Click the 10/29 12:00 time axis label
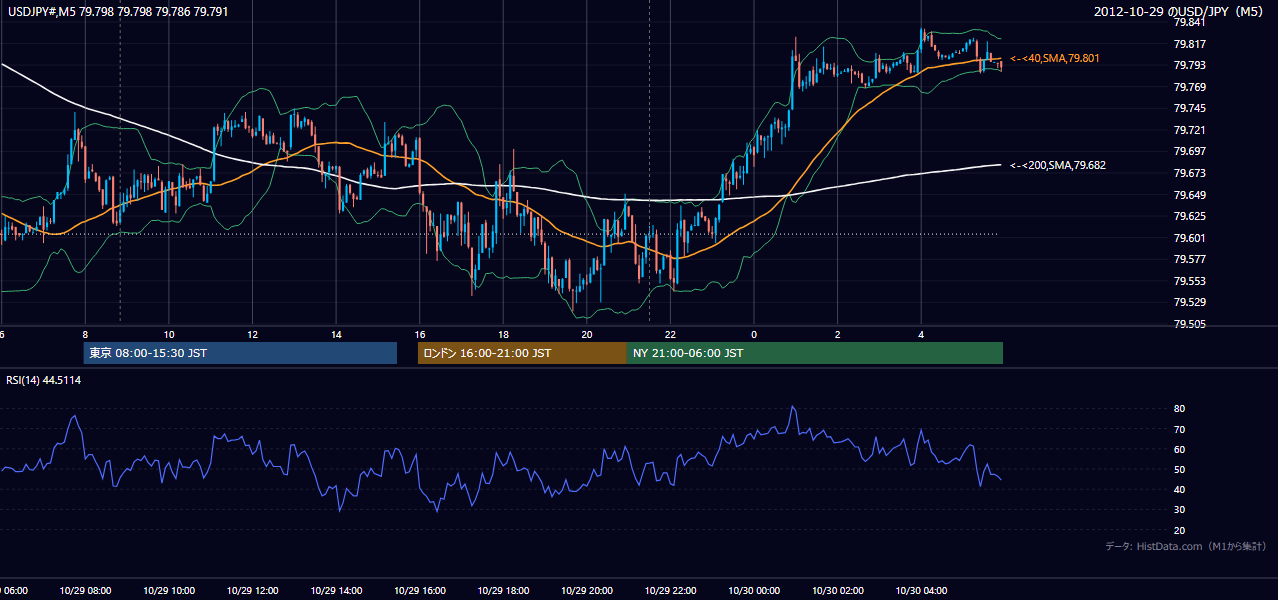This screenshot has height=600, width=1278. pyautogui.click(x=253, y=591)
